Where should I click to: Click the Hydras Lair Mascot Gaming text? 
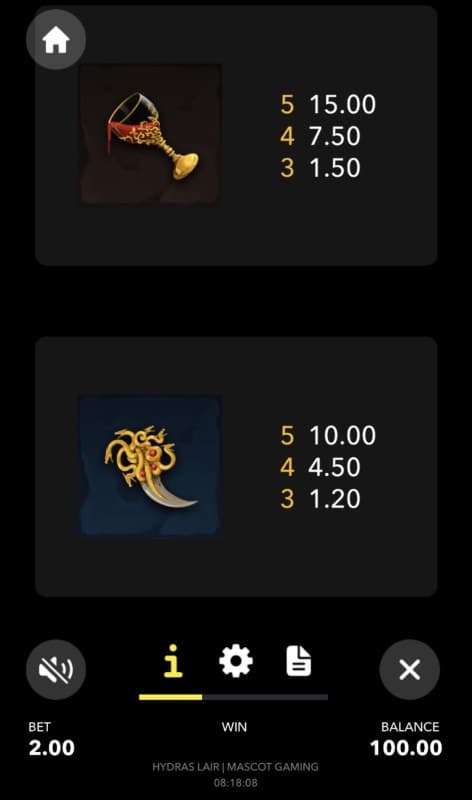pyautogui.click(x=235, y=767)
